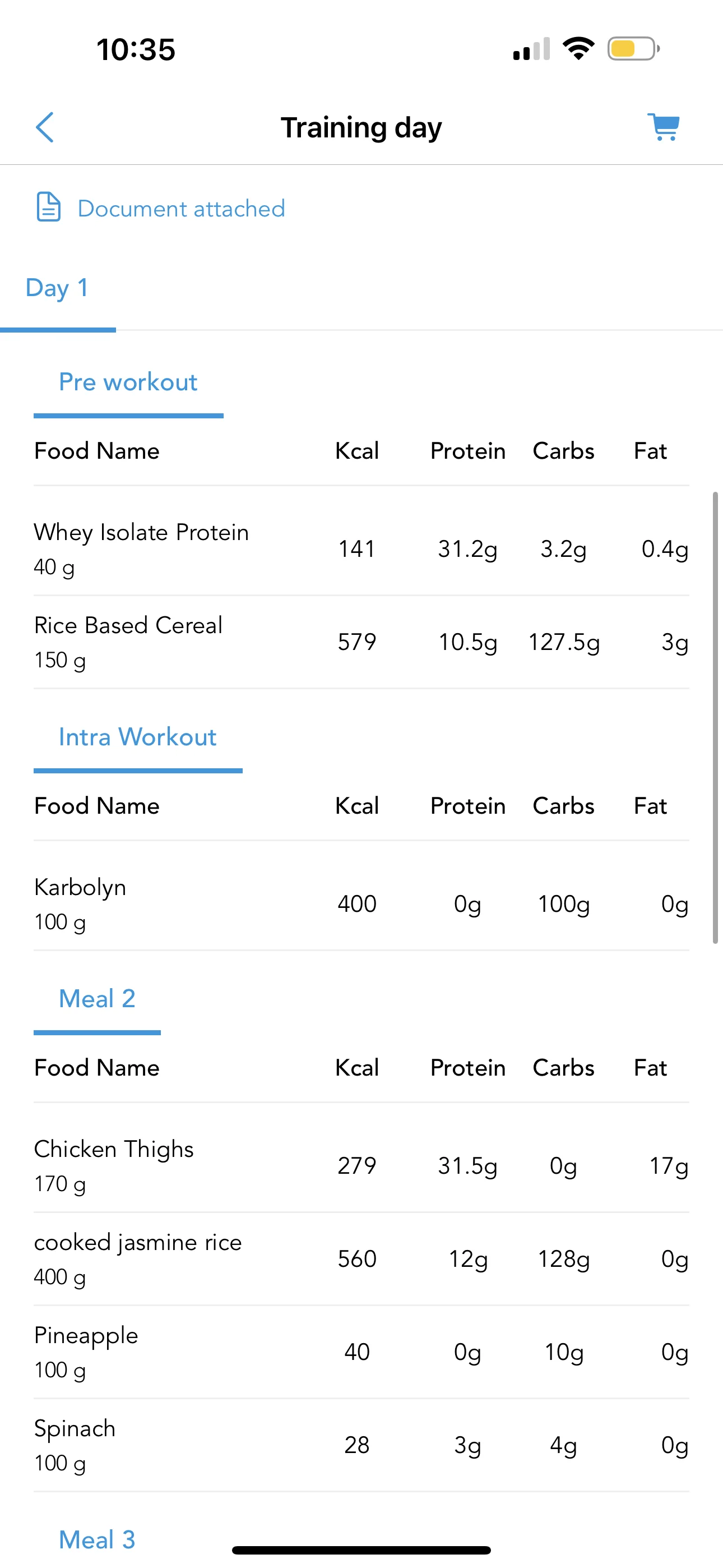Select the Day 1 tab

coord(57,288)
